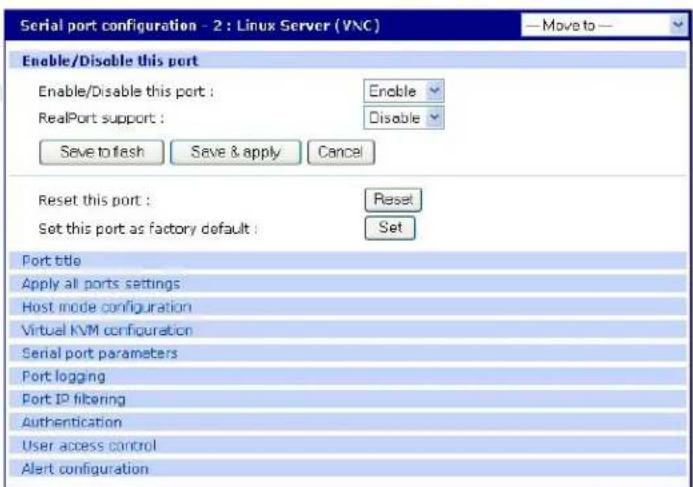This screenshot has width=693, height=487.
Task: Open the Move to dropdown
Action: click(604, 25)
